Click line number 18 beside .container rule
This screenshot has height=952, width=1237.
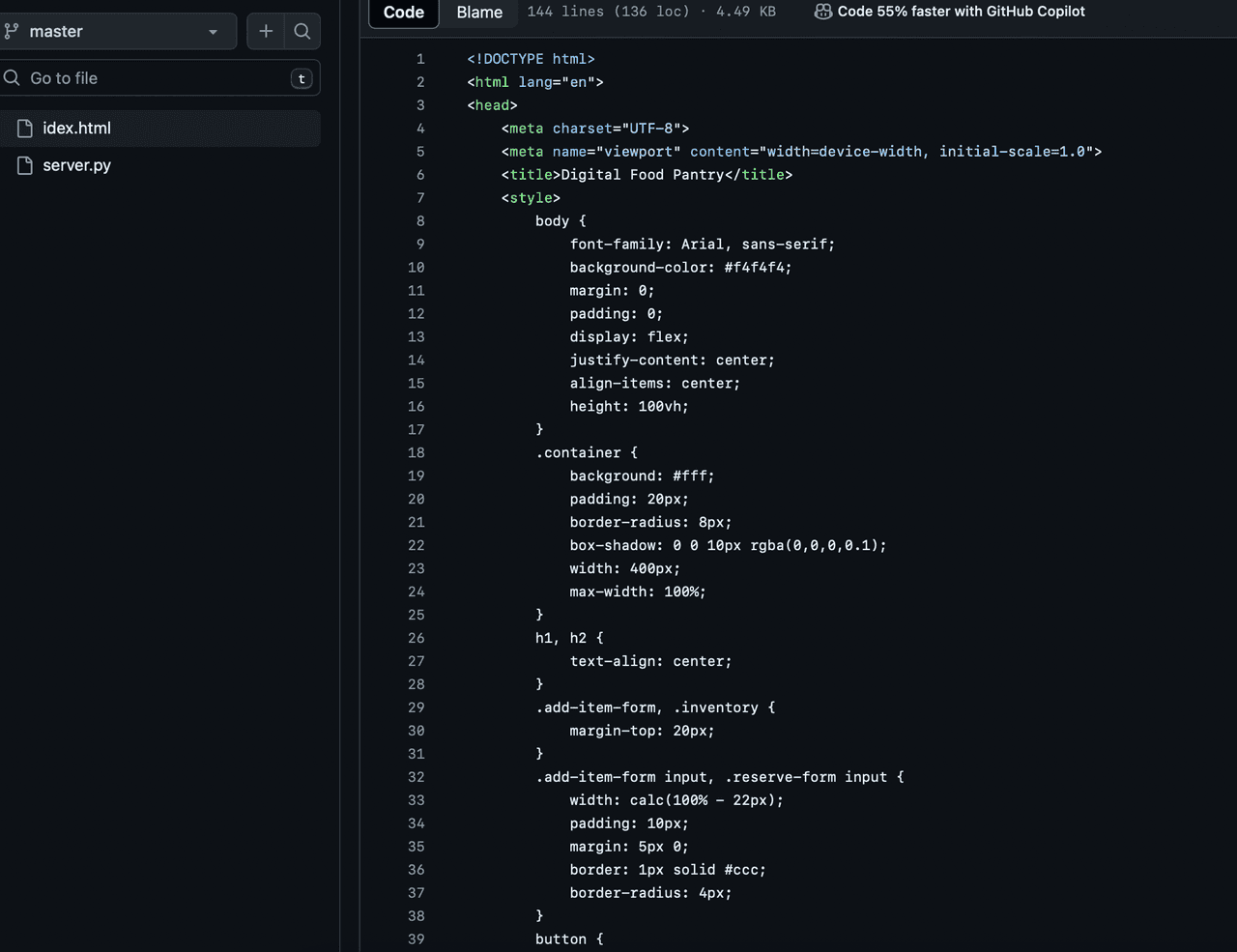[x=417, y=452]
